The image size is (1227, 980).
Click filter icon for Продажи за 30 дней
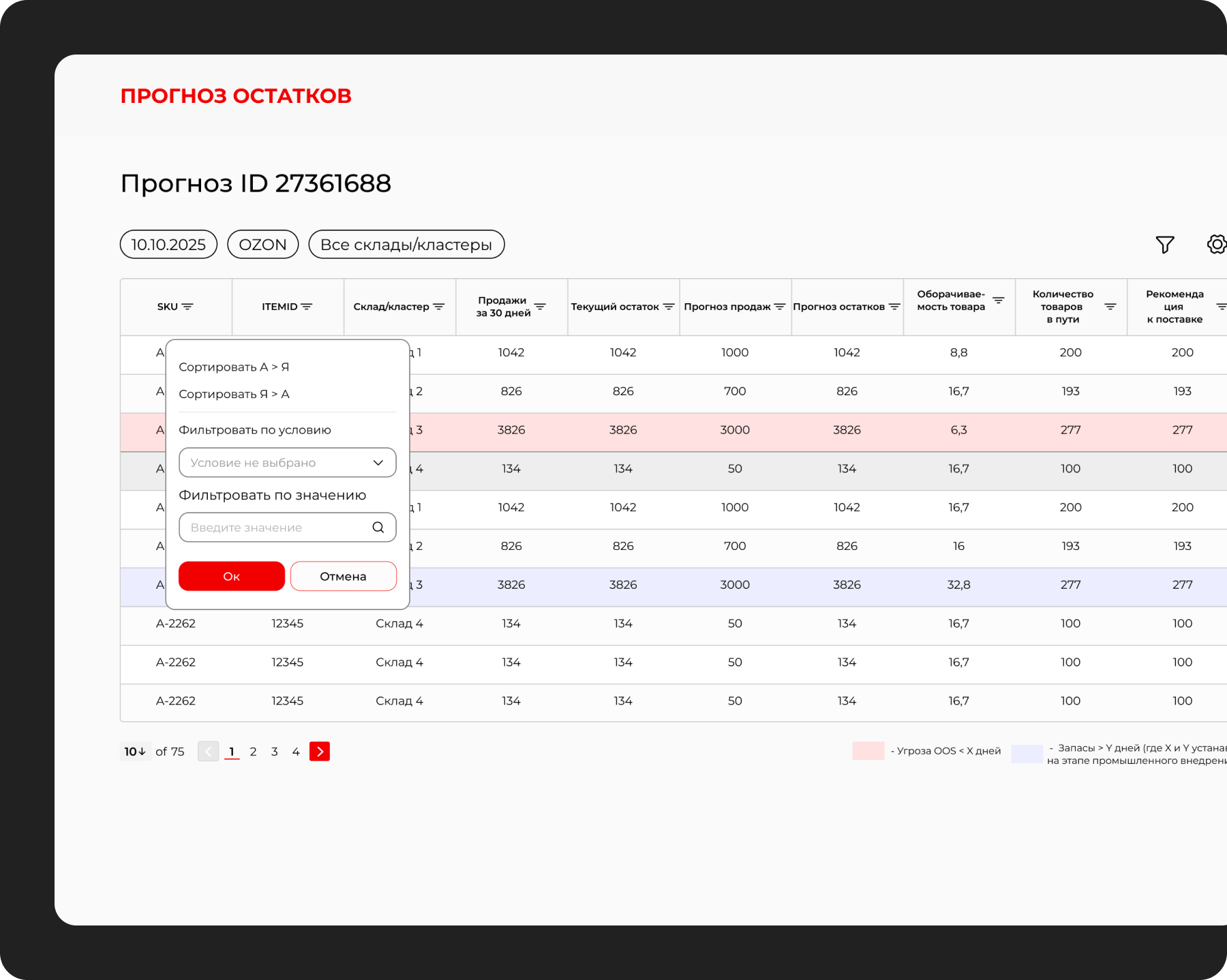pos(540,307)
